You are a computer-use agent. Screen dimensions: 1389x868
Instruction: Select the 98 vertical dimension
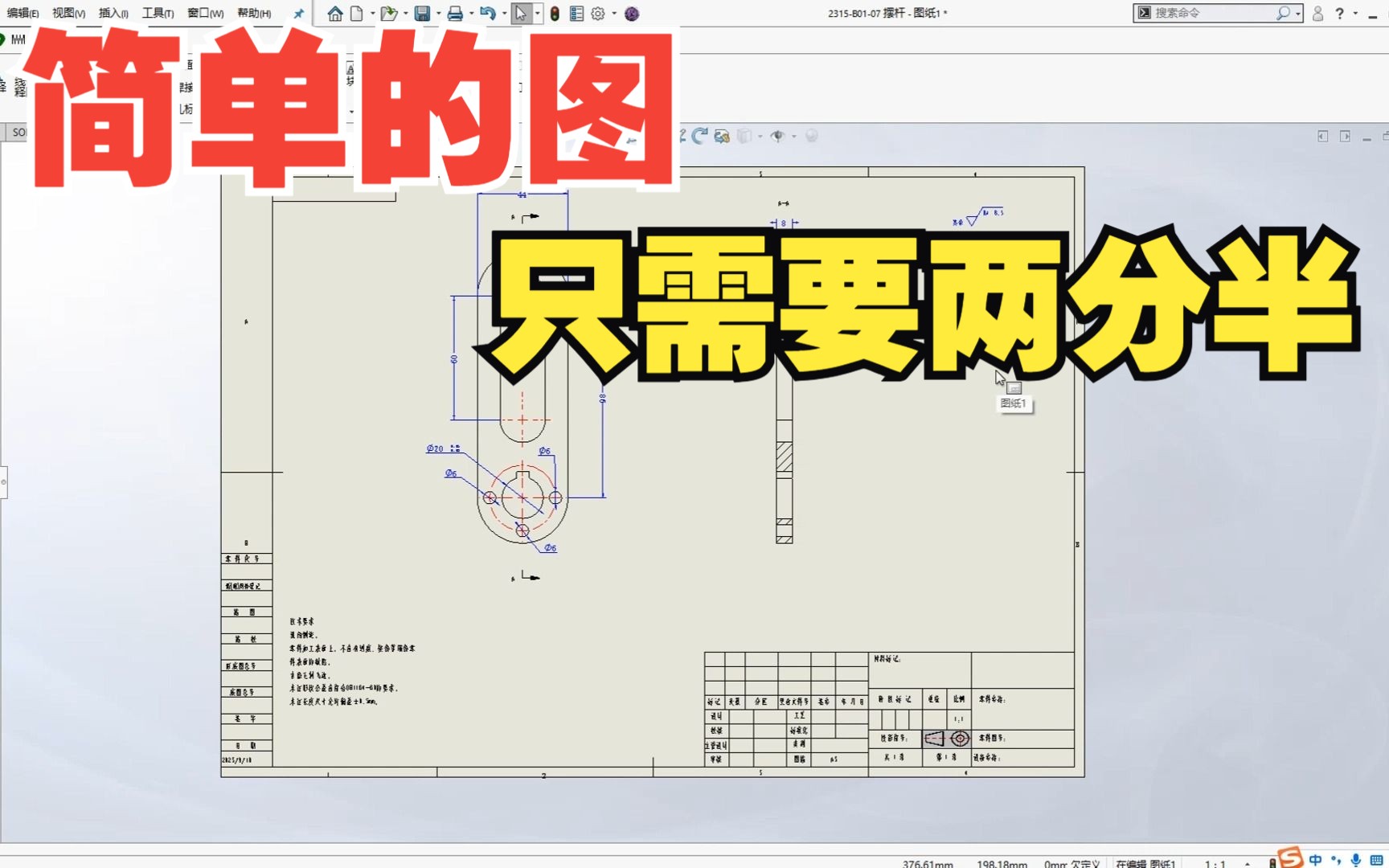603,398
